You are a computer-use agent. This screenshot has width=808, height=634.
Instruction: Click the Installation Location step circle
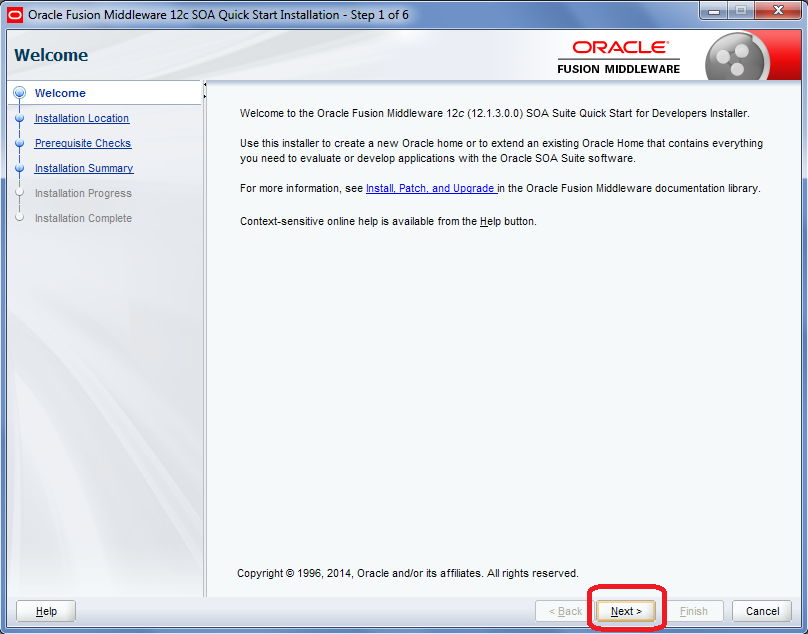pyautogui.click(x=19, y=118)
